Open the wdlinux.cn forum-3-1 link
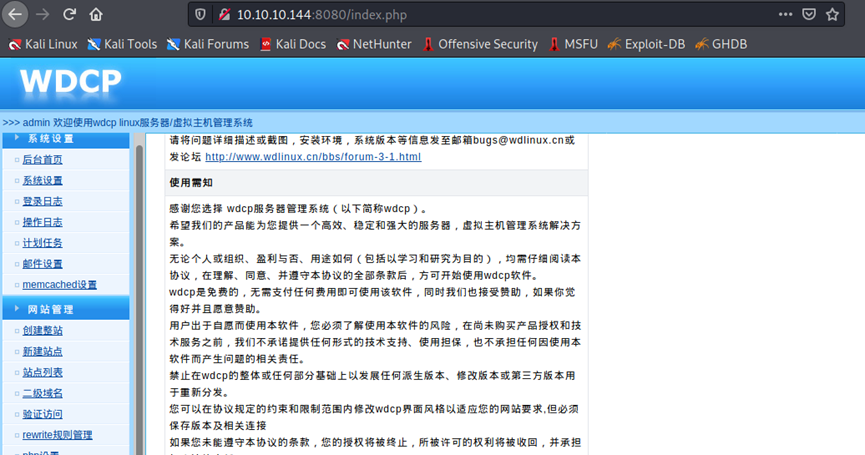The height and width of the screenshot is (455, 865). coord(313,157)
